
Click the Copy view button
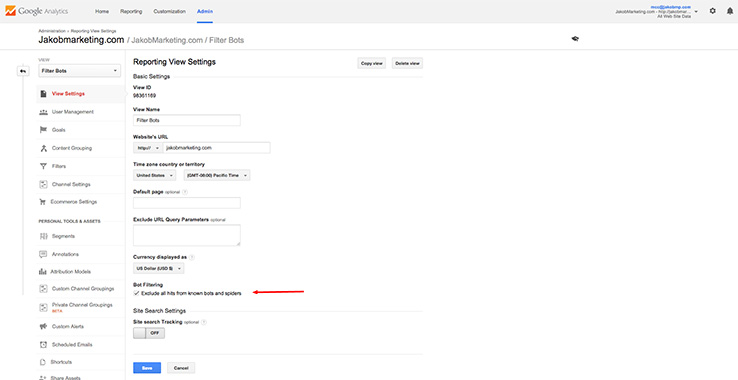point(371,63)
